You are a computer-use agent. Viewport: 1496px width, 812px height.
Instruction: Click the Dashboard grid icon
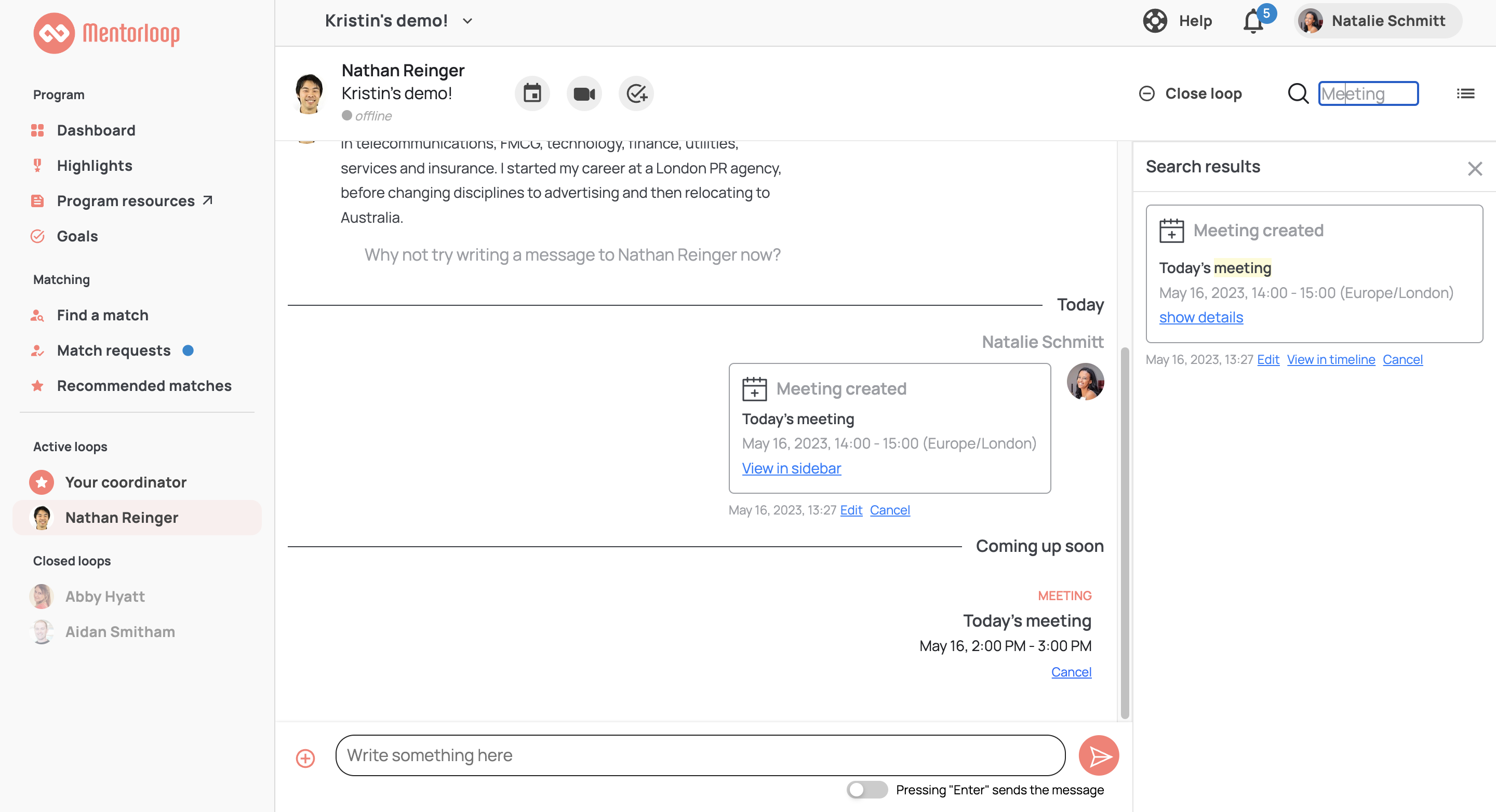coord(37,130)
